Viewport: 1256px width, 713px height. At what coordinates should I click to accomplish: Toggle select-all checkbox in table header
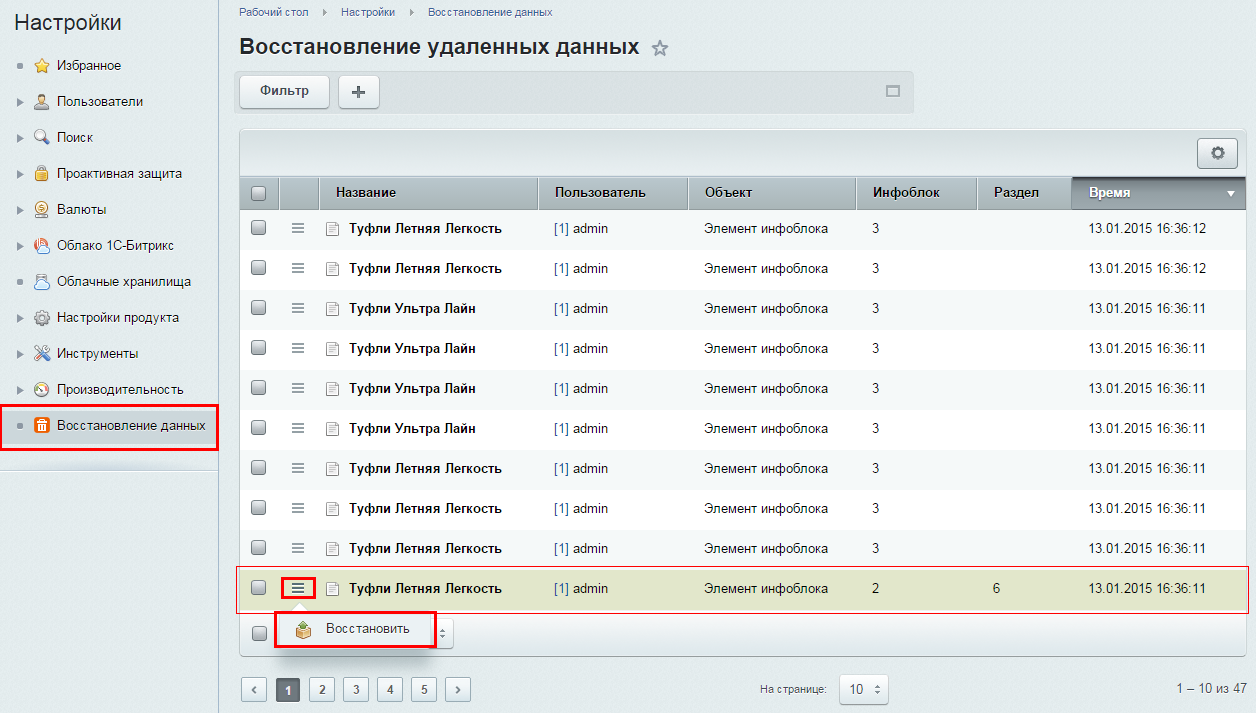(259, 193)
